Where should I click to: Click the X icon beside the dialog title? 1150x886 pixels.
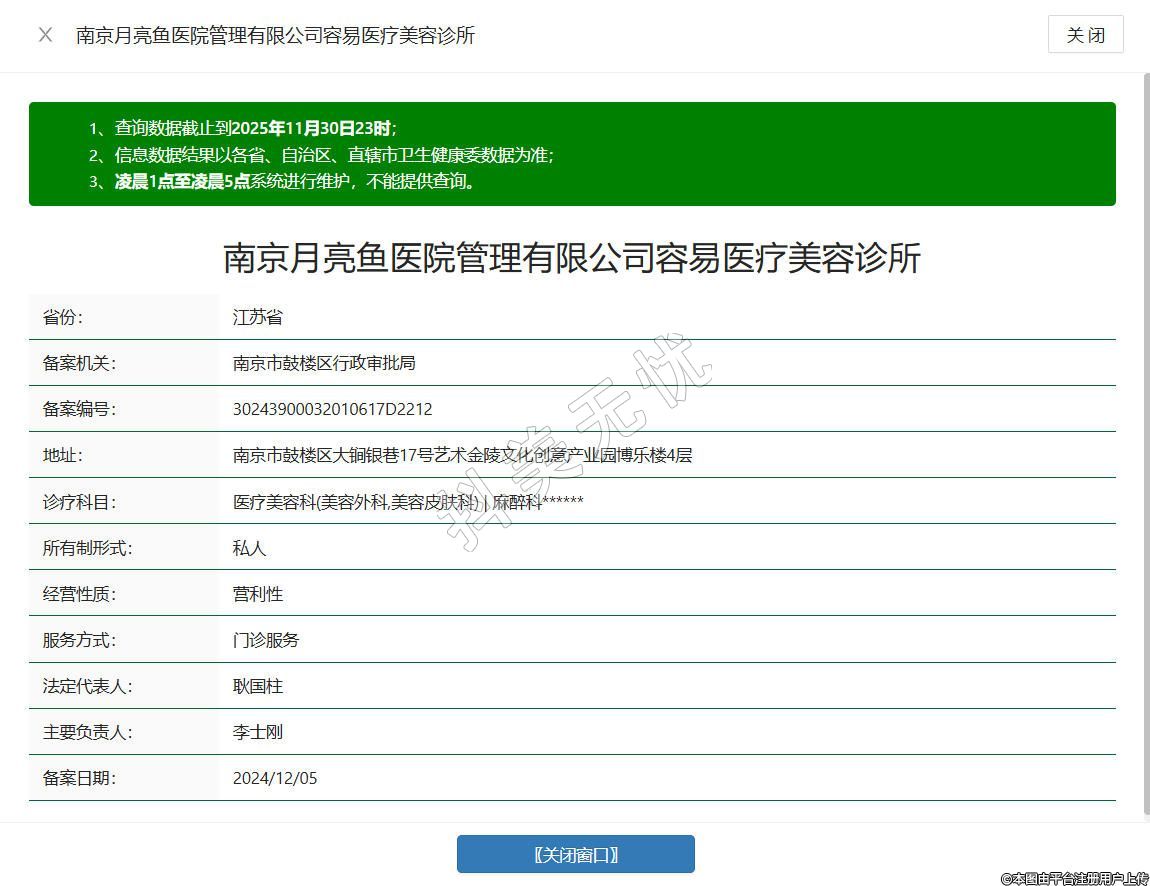coord(45,35)
